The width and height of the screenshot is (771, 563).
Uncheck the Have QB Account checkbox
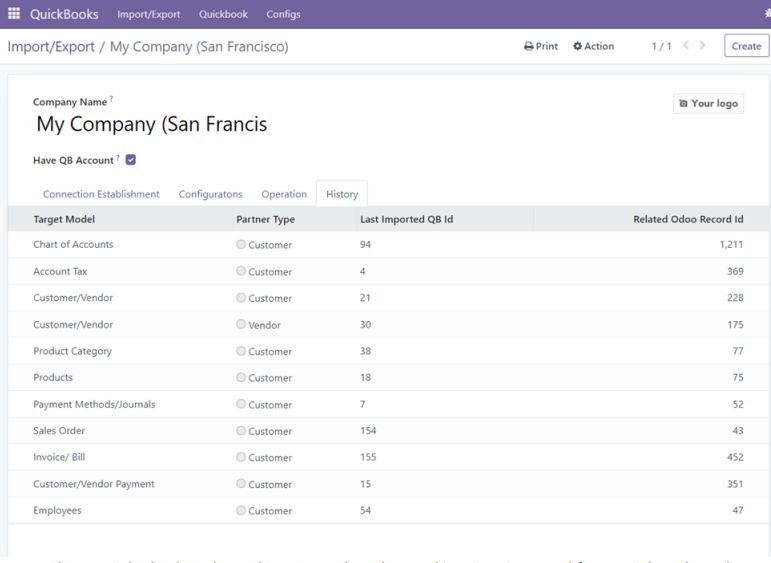click(x=130, y=160)
